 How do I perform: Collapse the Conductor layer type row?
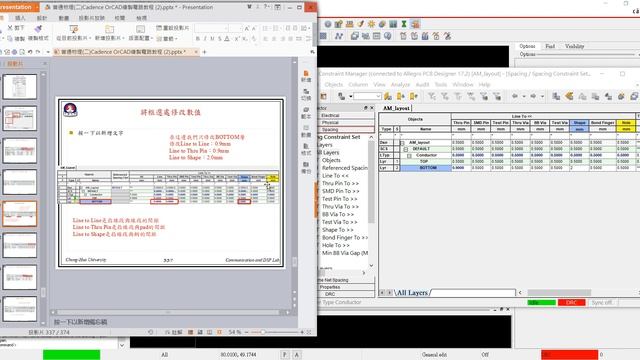pos(409,156)
